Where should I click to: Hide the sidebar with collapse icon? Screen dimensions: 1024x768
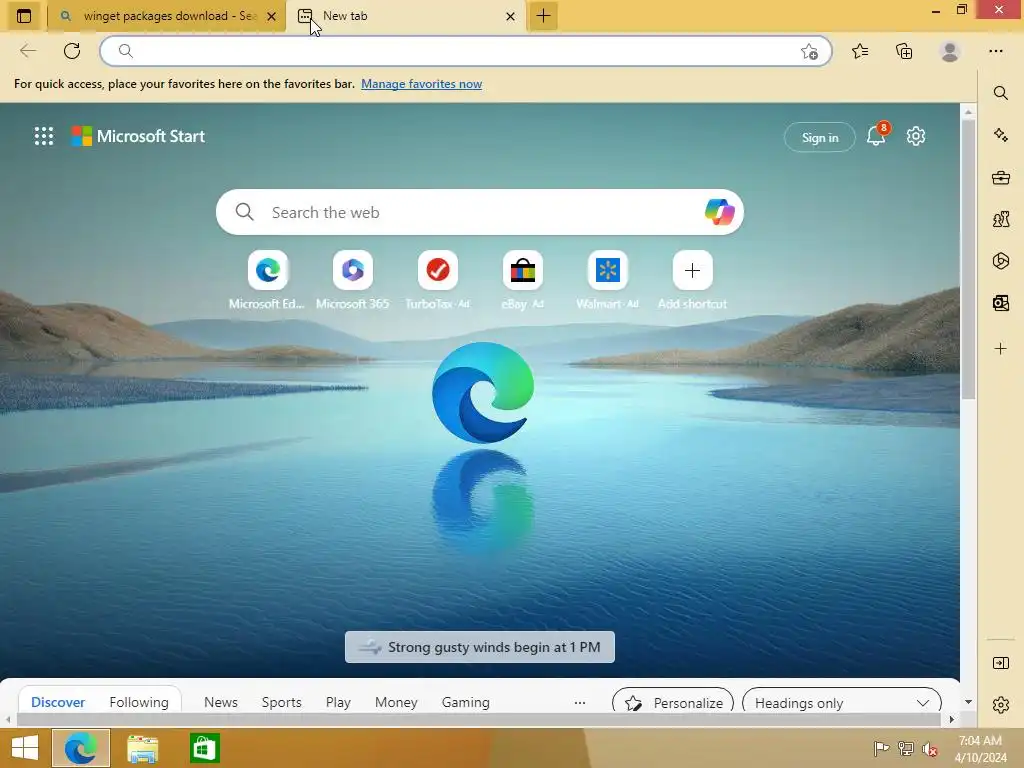[x=1000, y=664]
